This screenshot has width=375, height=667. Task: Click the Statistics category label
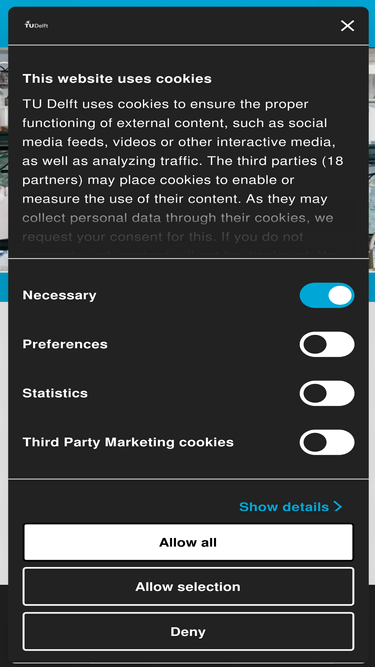55,393
